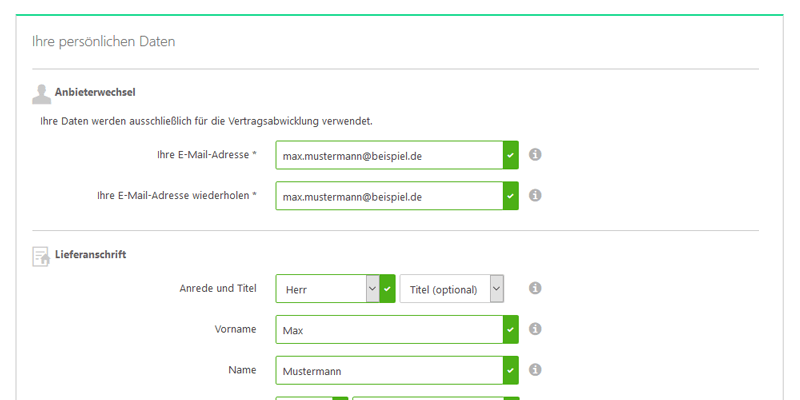
Task: Click the document icon beside Lieferanschrift heading
Action: pos(41,256)
